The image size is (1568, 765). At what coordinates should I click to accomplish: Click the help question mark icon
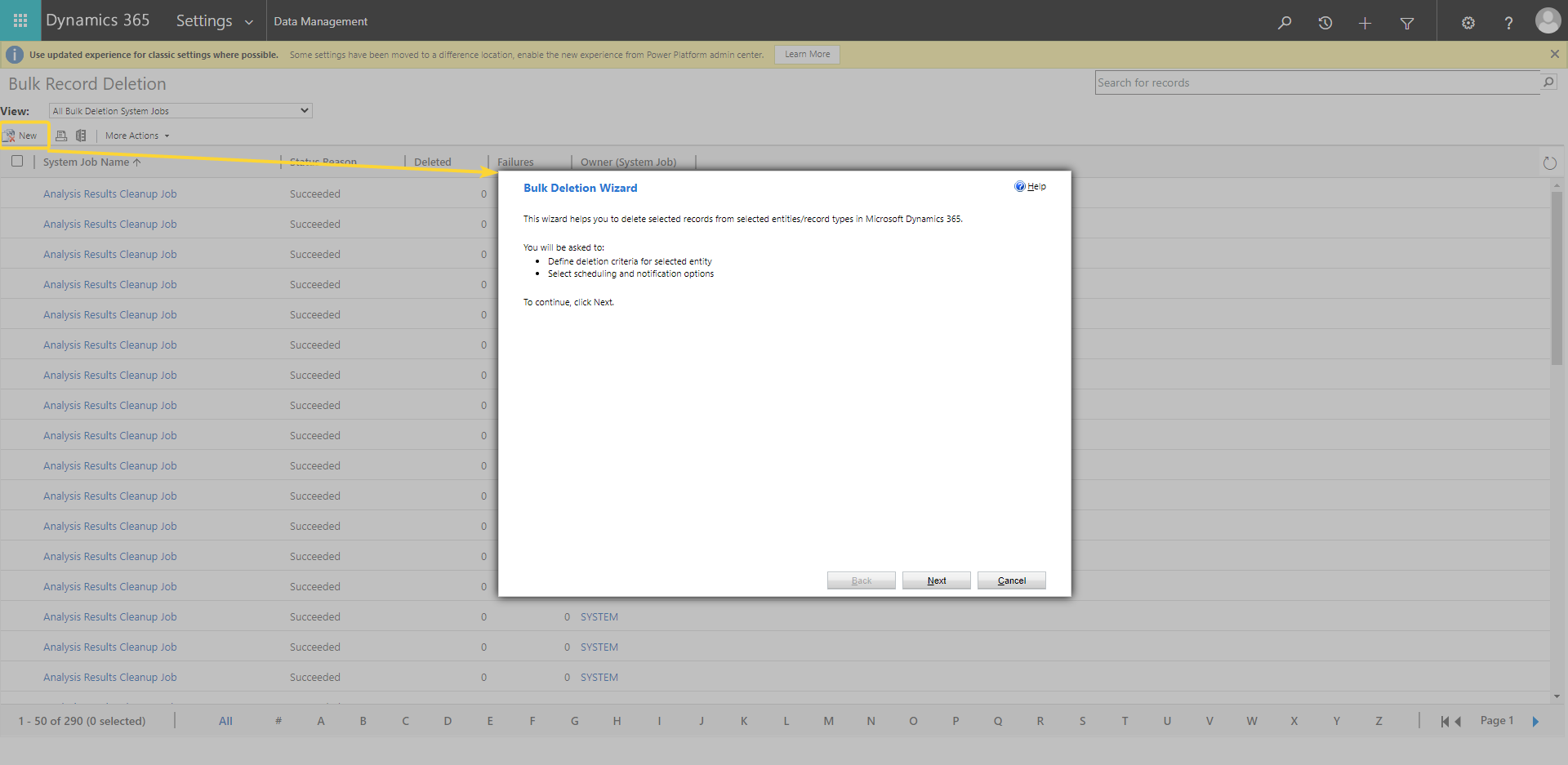point(1508,23)
